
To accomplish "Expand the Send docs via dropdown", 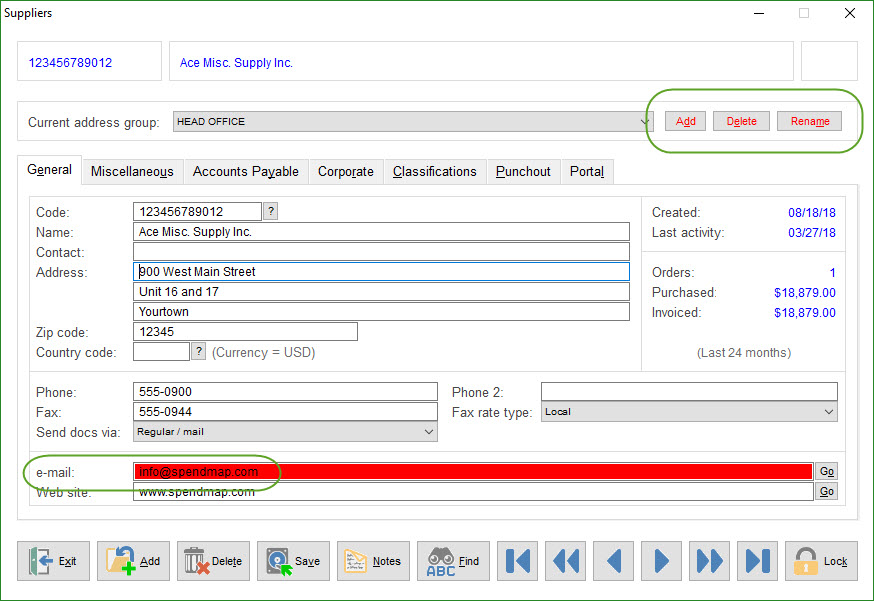I will [429, 432].
